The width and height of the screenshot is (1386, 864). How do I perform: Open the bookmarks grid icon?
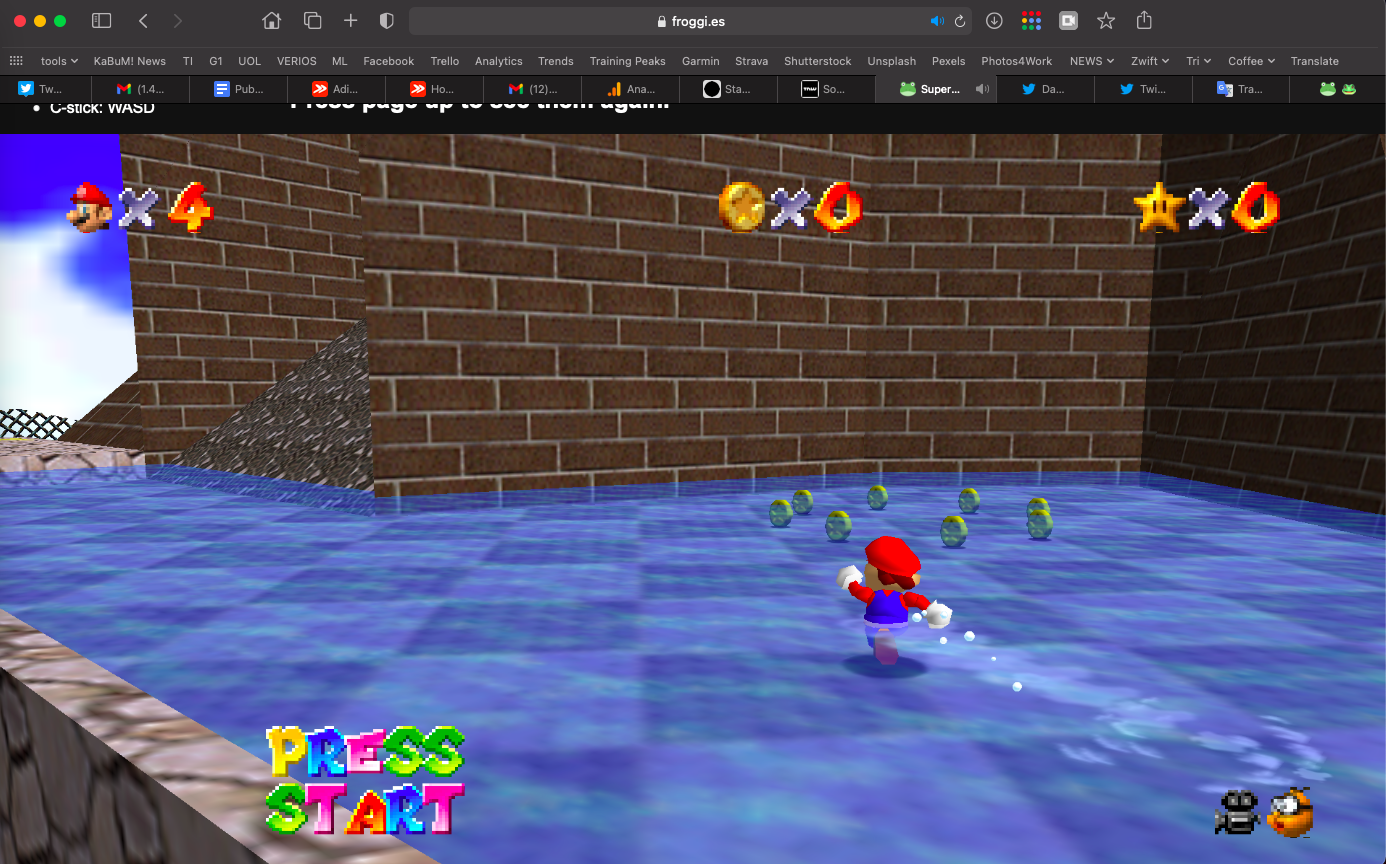(x=16, y=61)
